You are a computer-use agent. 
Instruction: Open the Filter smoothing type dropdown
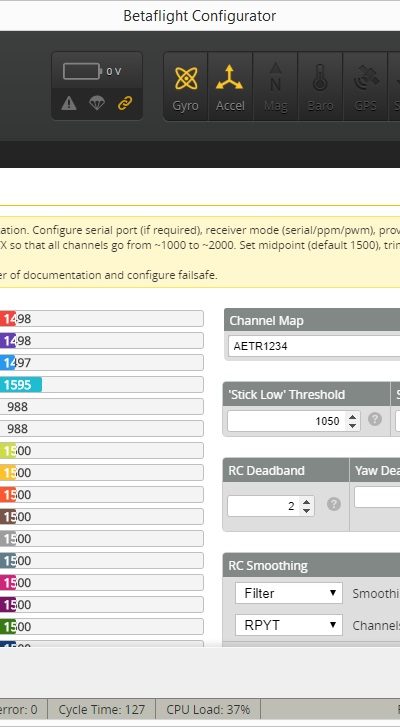(289, 593)
